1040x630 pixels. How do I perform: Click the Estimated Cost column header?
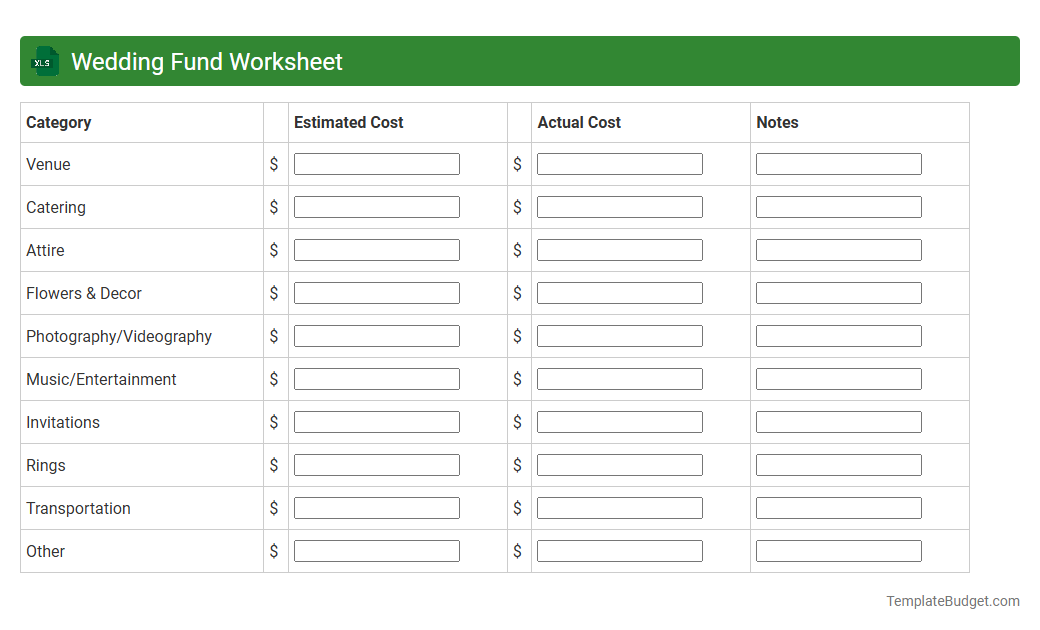[348, 122]
